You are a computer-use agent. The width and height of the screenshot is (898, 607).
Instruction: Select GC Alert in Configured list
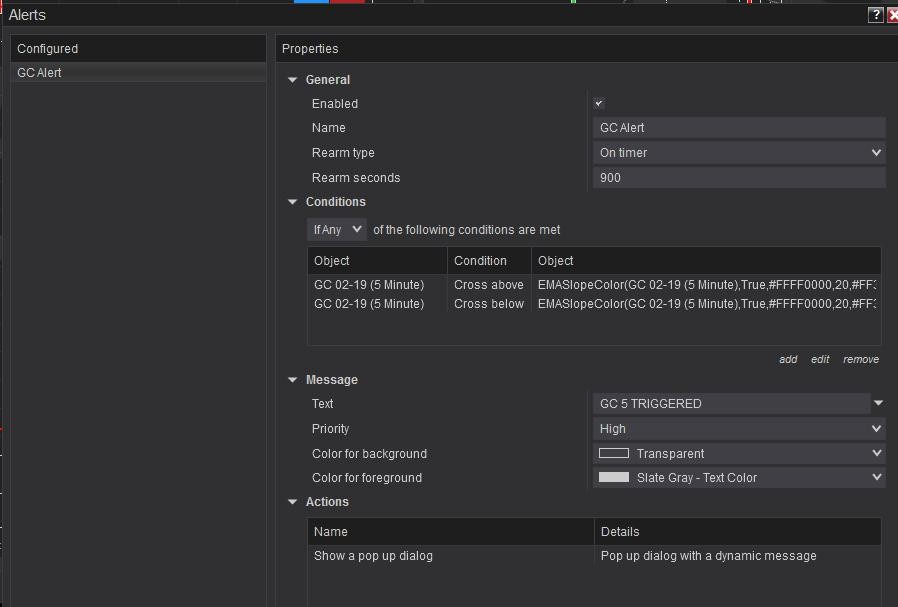(x=40, y=73)
